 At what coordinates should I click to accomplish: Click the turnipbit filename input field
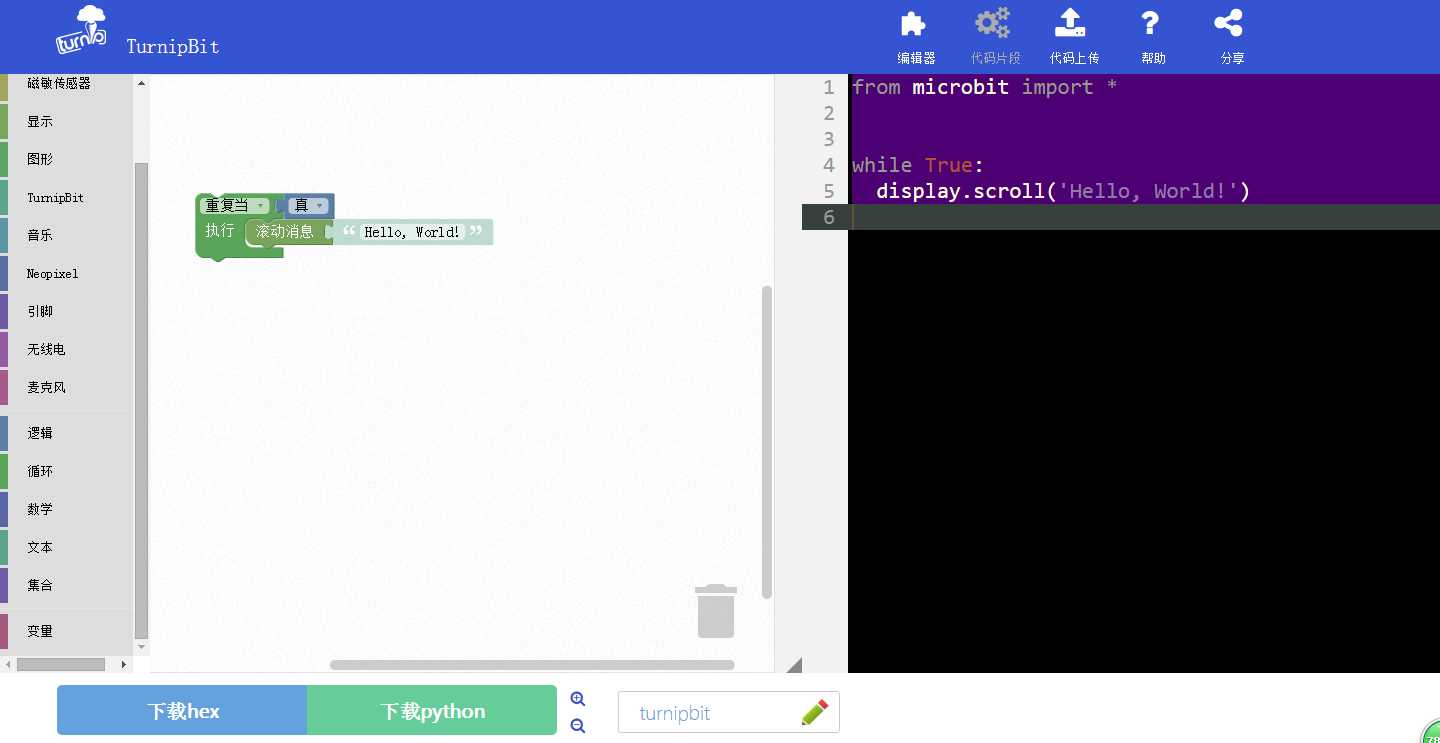point(728,712)
